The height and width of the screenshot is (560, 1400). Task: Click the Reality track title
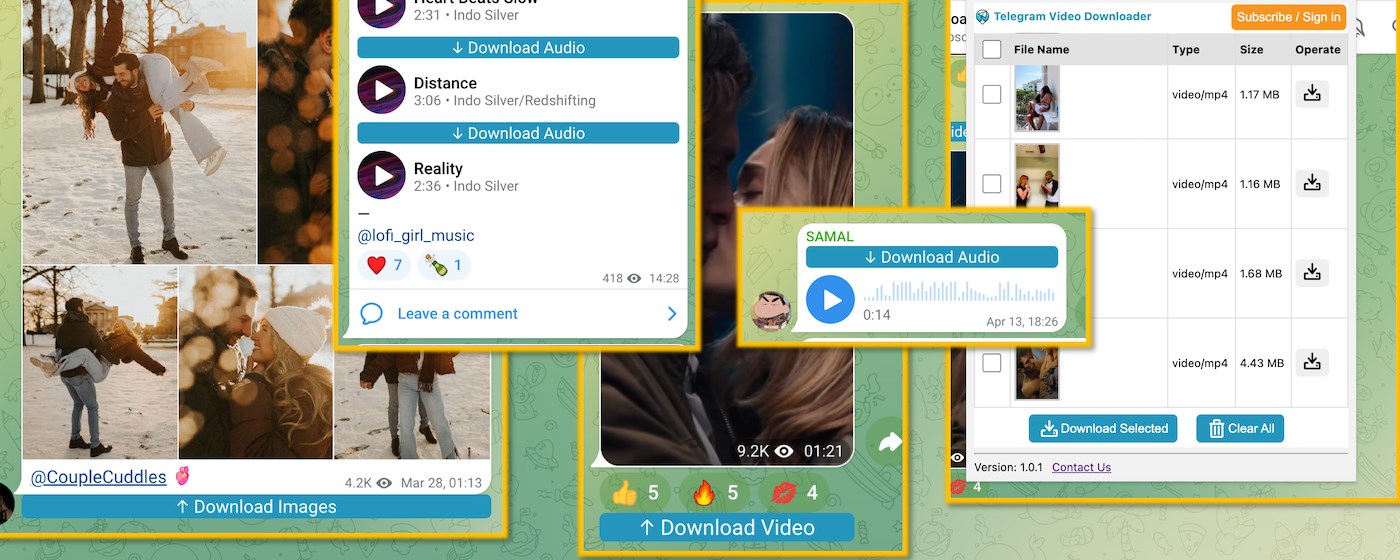[x=438, y=169]
